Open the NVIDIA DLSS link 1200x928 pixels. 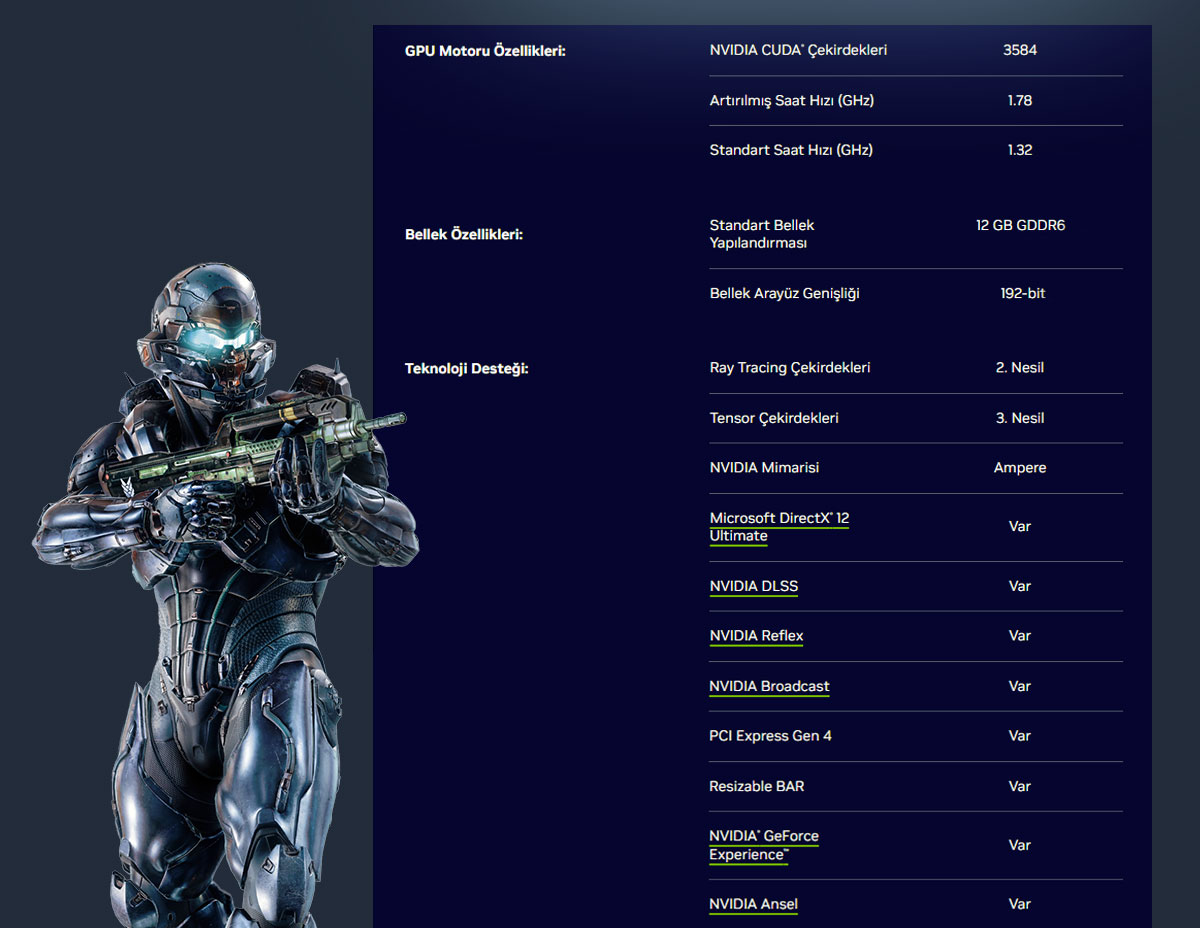[x=754, y=586]
